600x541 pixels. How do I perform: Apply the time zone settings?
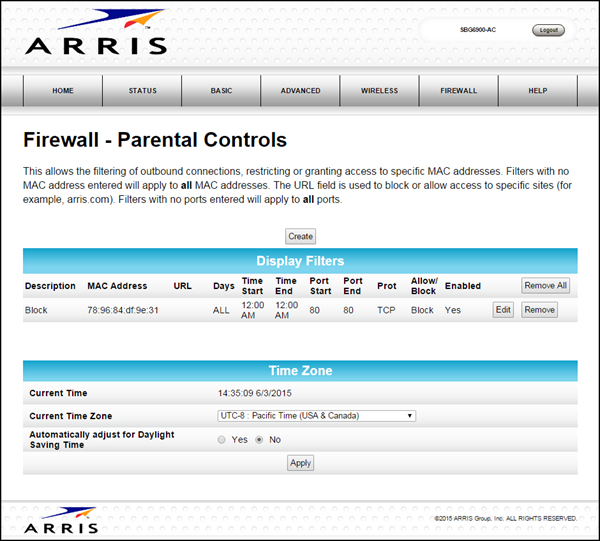(300, 463)
